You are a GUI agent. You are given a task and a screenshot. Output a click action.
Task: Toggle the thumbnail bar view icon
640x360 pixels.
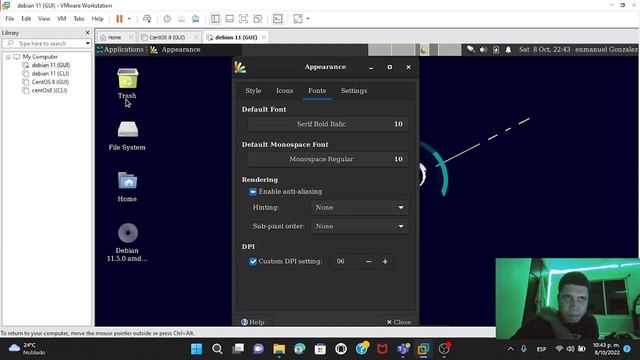(x=229, y=19)
